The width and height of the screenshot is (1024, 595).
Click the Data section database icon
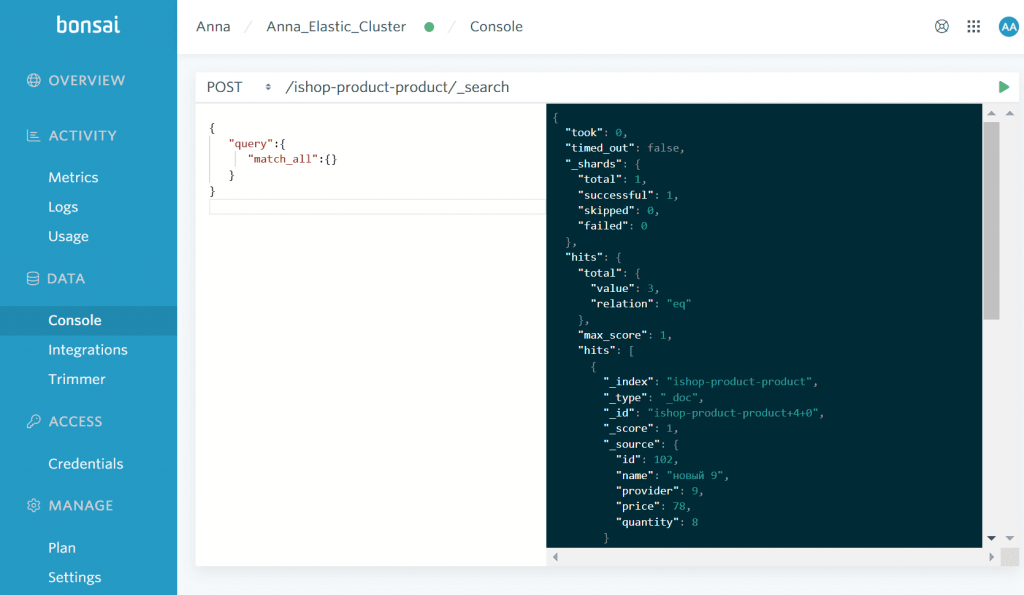tap(34, 278)
